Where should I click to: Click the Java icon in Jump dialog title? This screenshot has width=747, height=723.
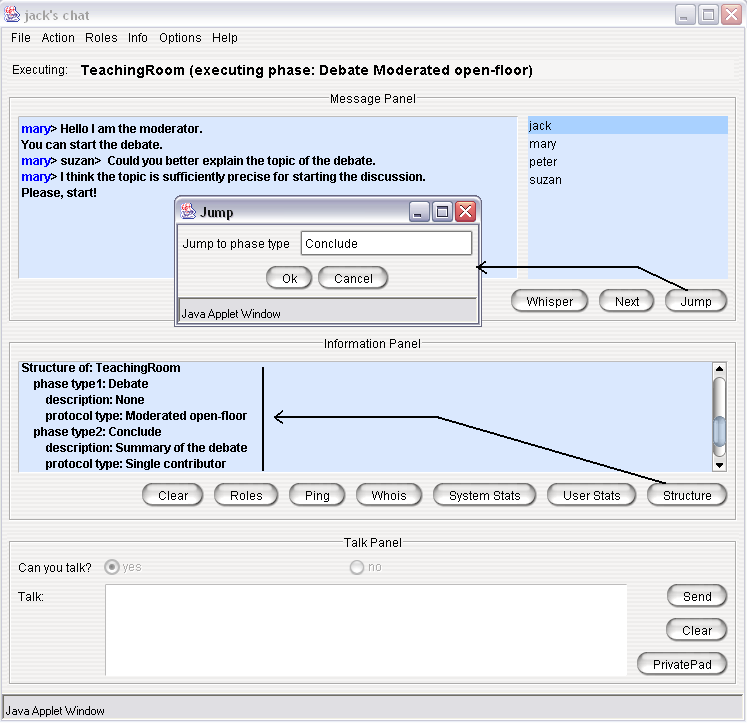pos(188,212)
